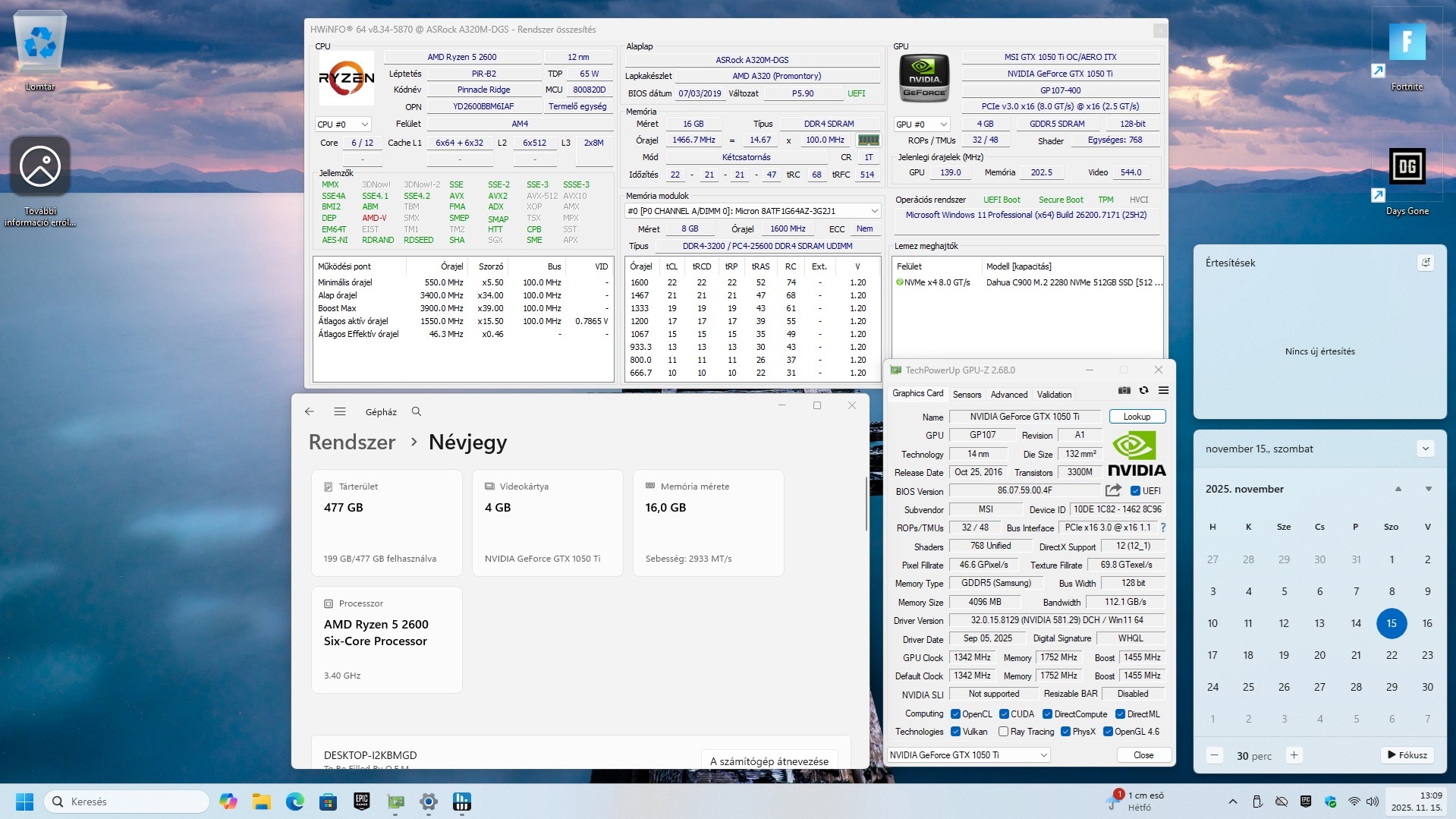Open the GPU-Z graphics card selector dropdown

click(x=969, y=754)
